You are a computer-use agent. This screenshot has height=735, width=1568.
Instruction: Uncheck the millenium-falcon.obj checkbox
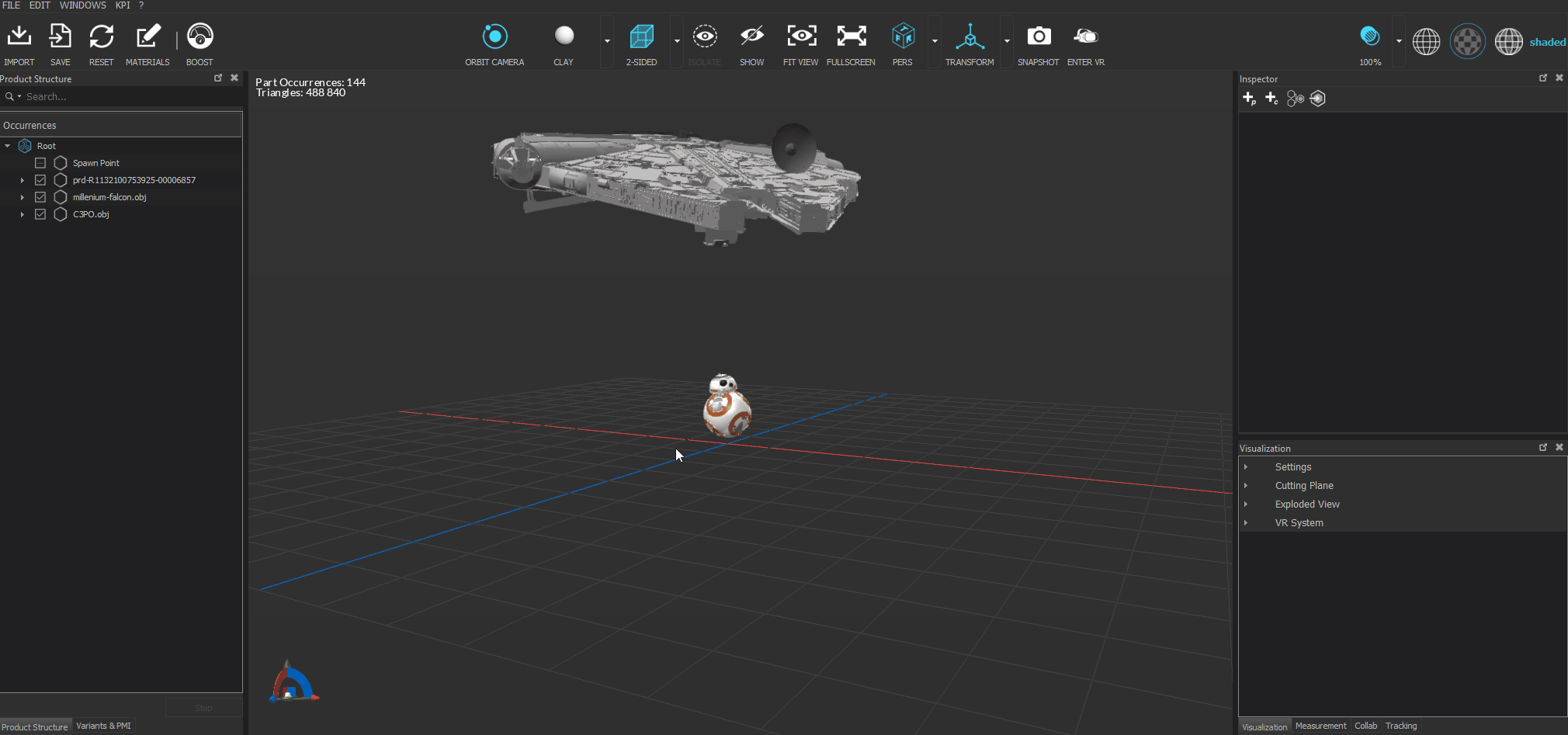coord(40,197)
